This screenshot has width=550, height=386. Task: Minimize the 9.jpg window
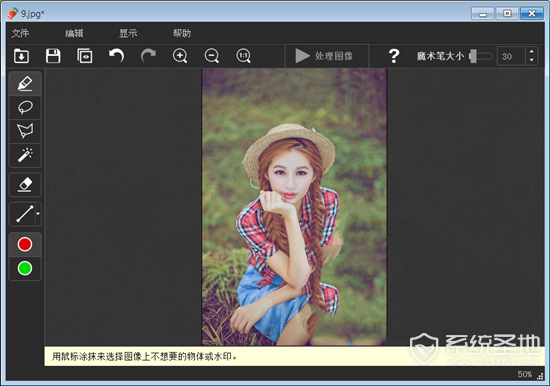483,14
